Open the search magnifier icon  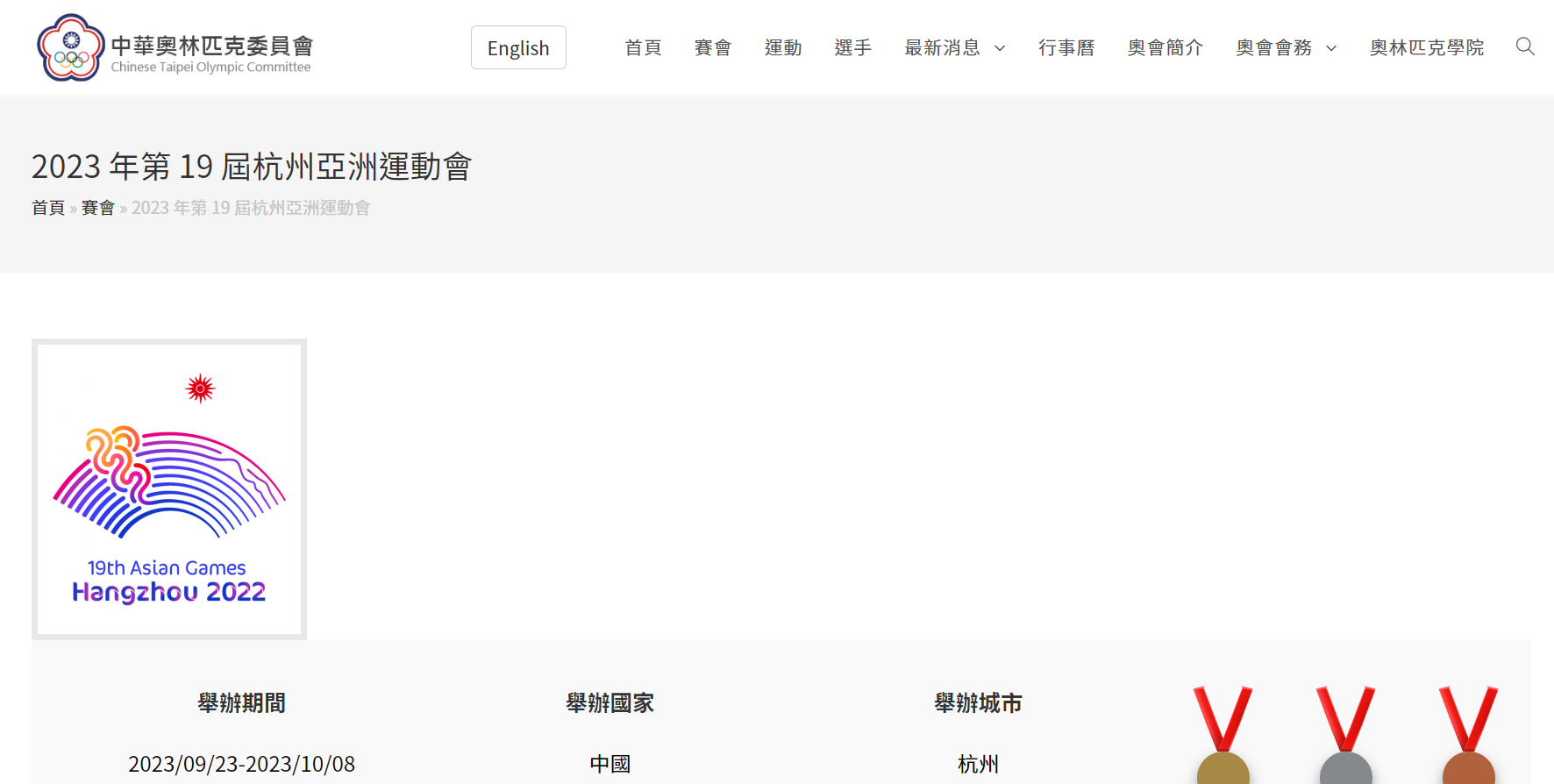[1525, 46]
